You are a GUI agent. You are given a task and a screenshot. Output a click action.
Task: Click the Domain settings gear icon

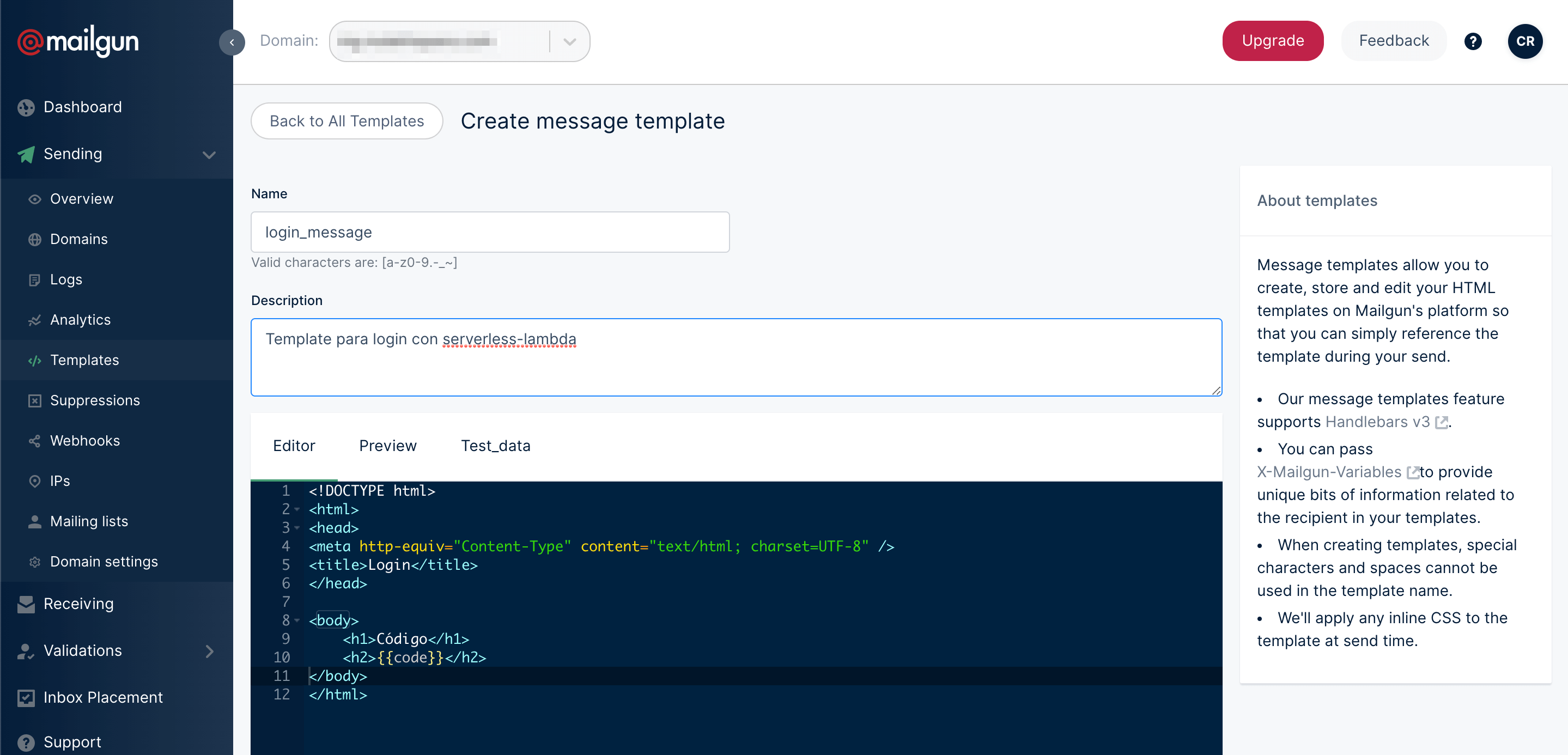(x=35, y=562)
